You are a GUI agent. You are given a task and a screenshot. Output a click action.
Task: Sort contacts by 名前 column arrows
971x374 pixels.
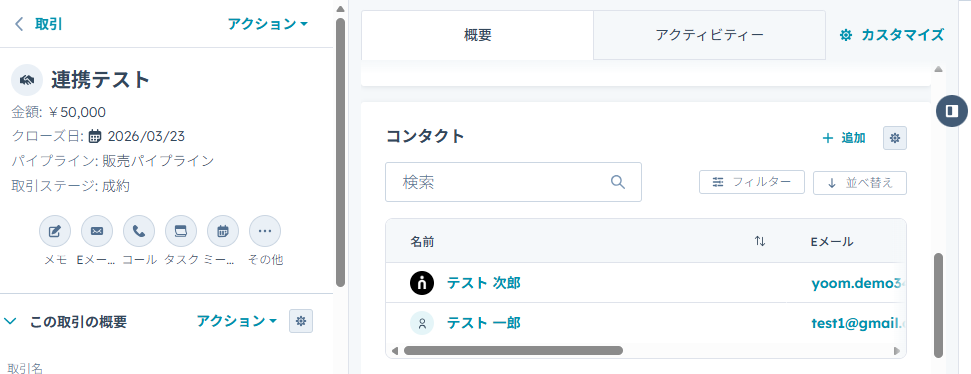pyautogui.click(x=760, y=241)
